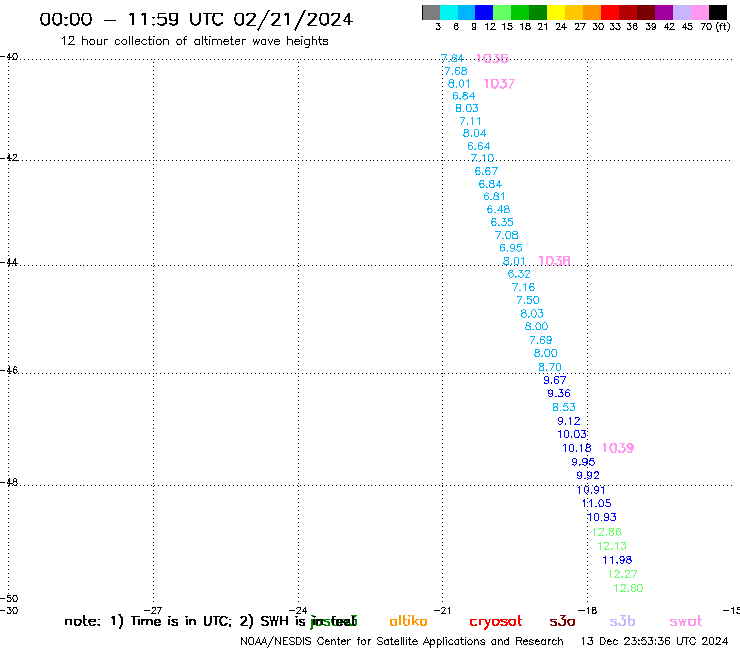Select the cyan swatch in the color scale
Viewport: 740px width, 650px height.
tap(449, 12)
